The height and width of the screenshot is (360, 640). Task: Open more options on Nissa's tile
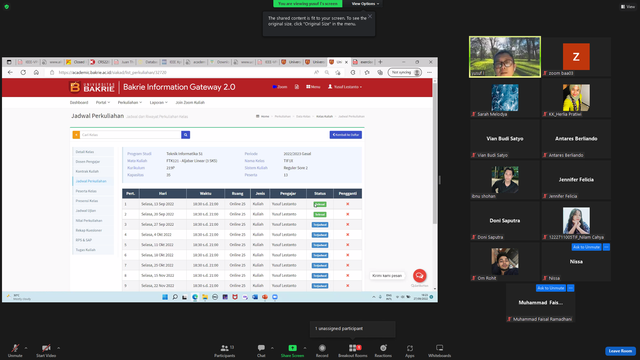click(x=606, y=247)
